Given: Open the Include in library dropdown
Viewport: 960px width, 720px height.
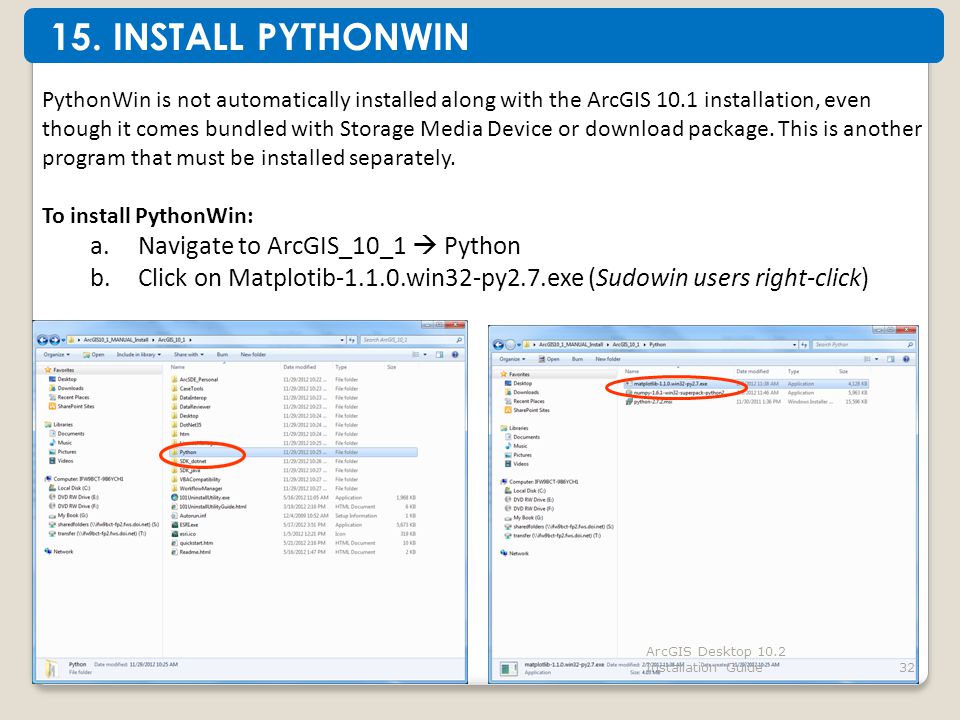Looking at the screenshot, I should click(x=138, y=354).
